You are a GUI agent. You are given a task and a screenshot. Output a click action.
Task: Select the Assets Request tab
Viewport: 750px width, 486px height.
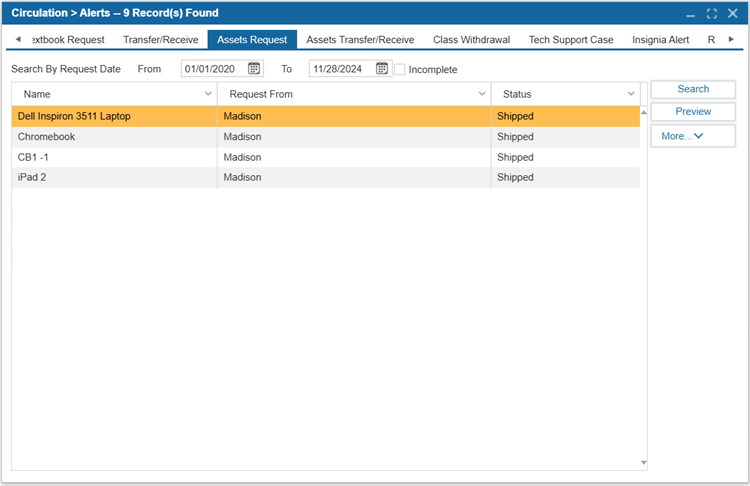point(252,40)
